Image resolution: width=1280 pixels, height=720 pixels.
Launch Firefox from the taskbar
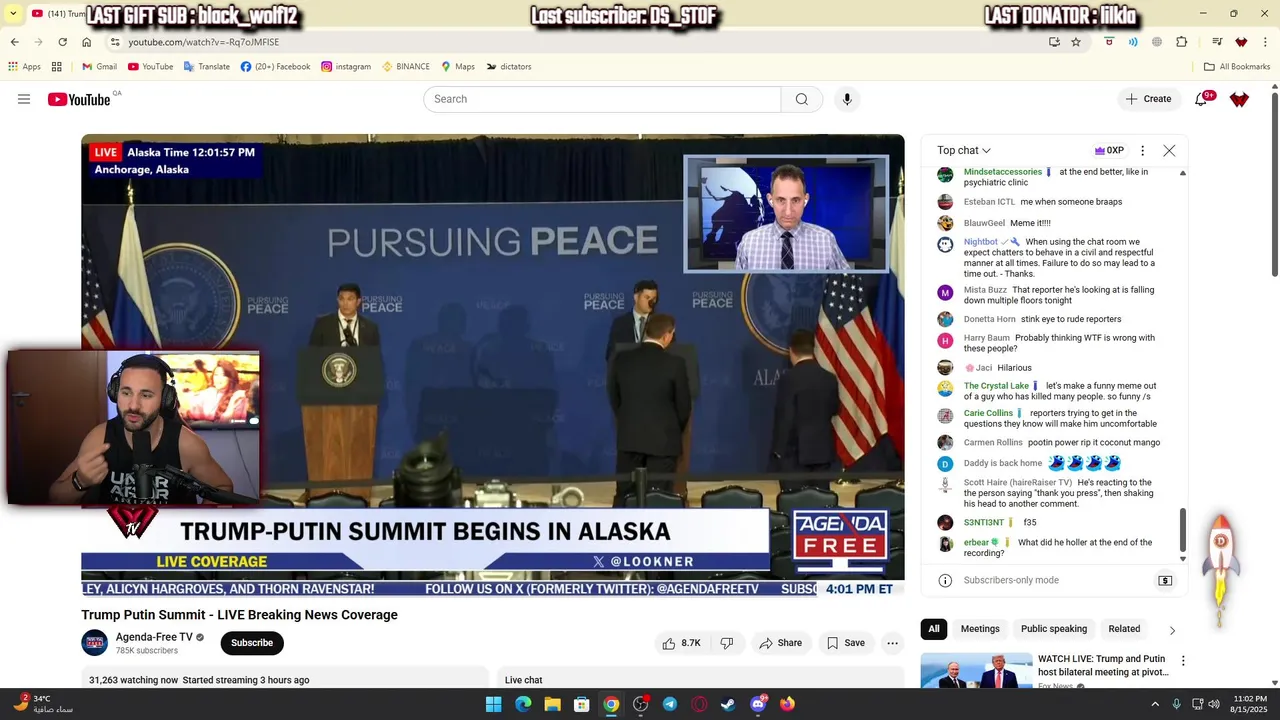[x=787, y=704]
